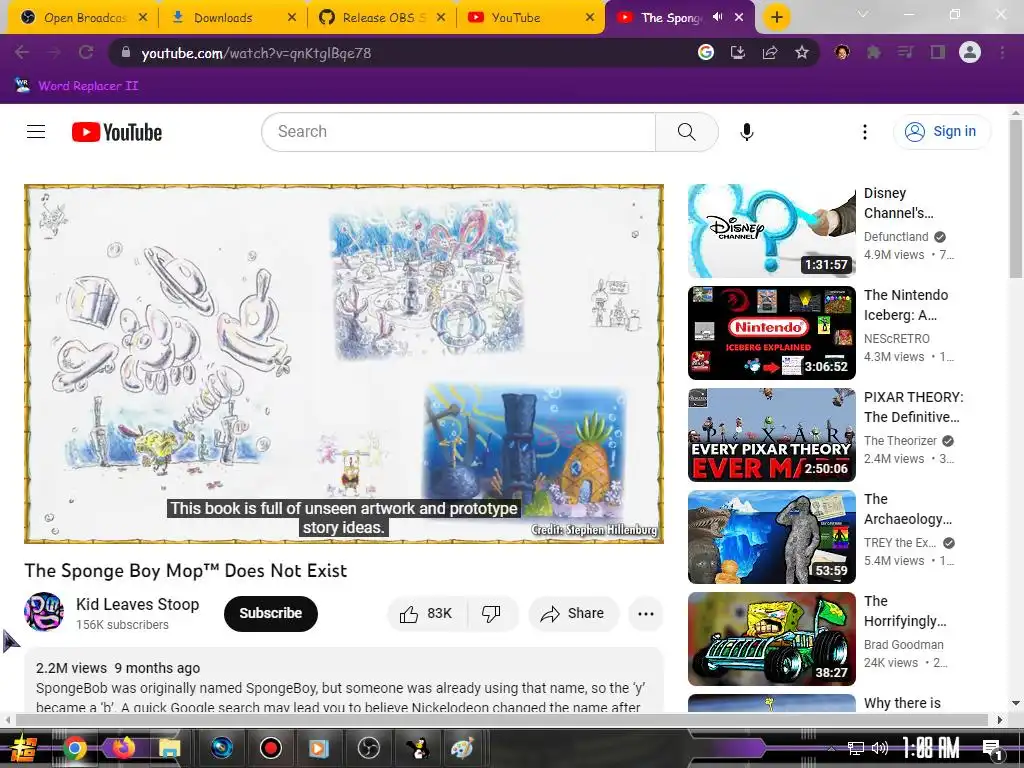1024x768 pixels.
Task: Click the Sign in button
Action: pos(941,131)
